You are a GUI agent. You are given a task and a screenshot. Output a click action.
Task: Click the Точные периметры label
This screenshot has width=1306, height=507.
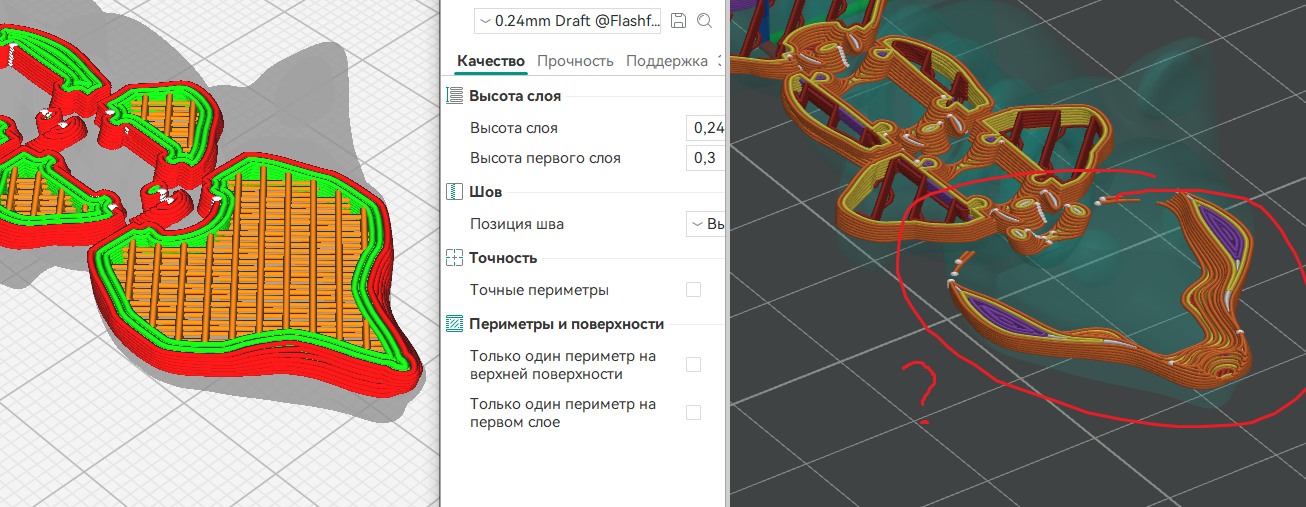click(539, 290)
